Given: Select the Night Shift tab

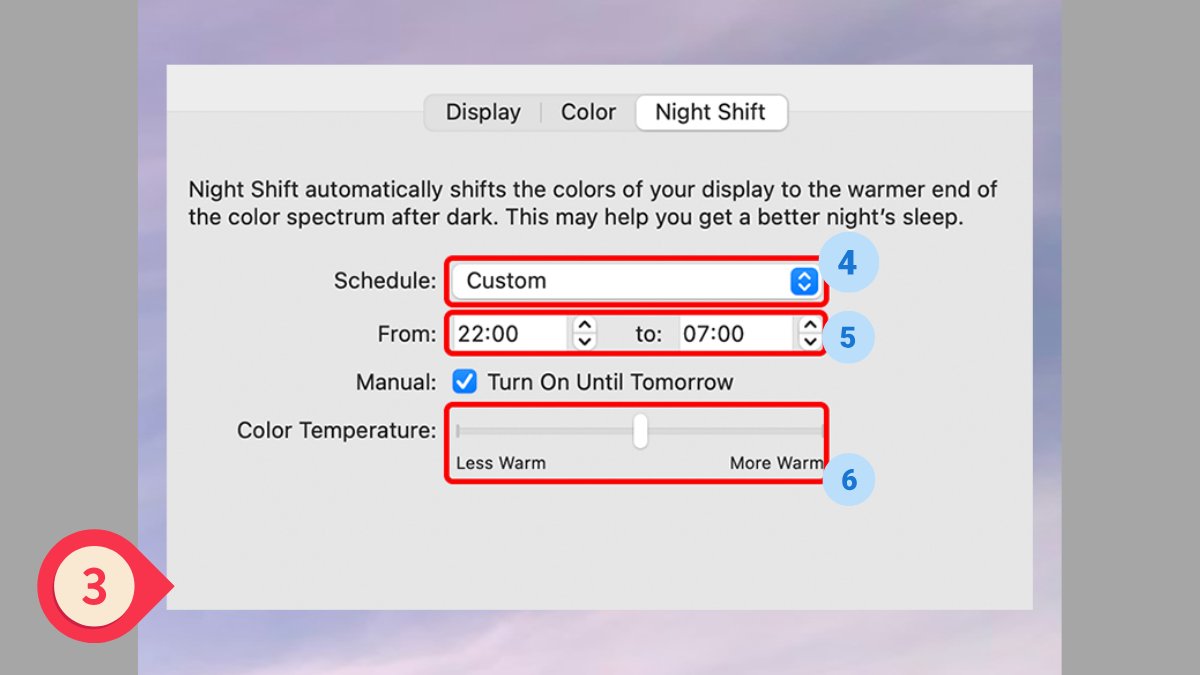Looking at the screenshot, I should click(x=711, y=113).
